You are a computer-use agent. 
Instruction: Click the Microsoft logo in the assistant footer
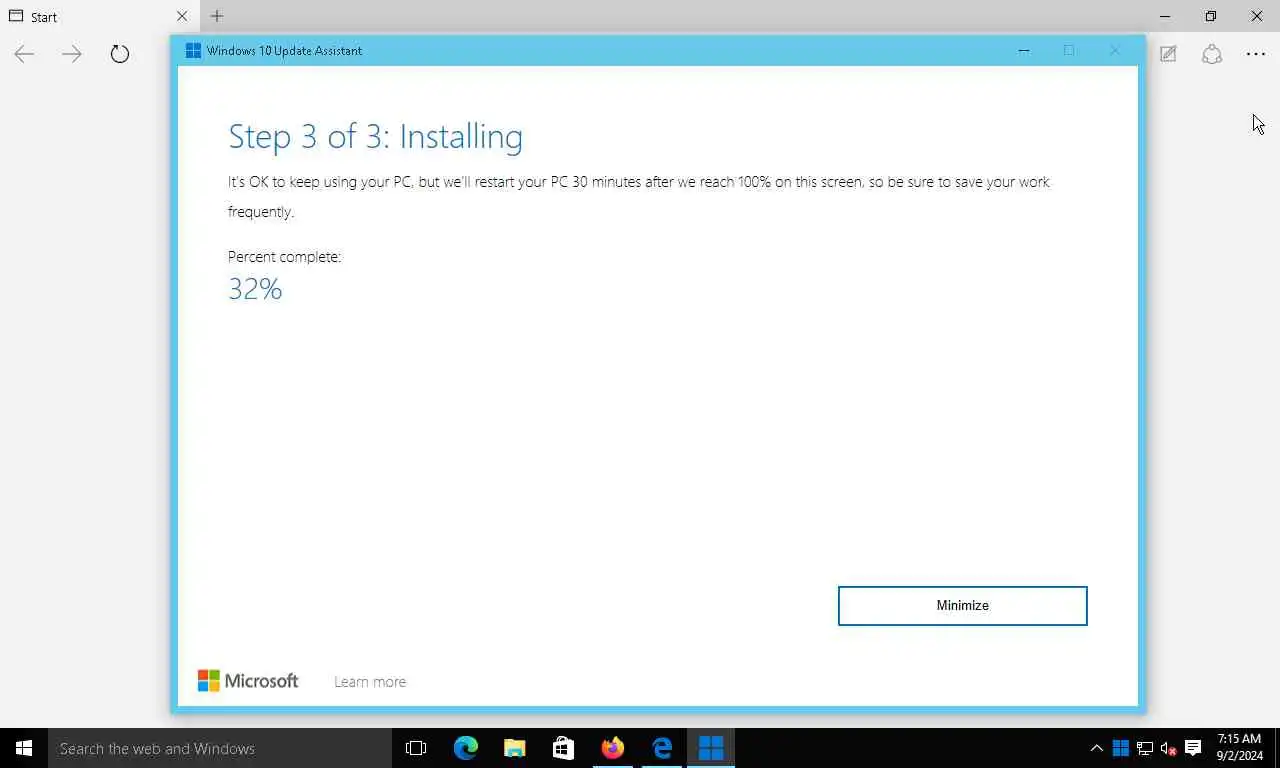(x=248, y=681)
